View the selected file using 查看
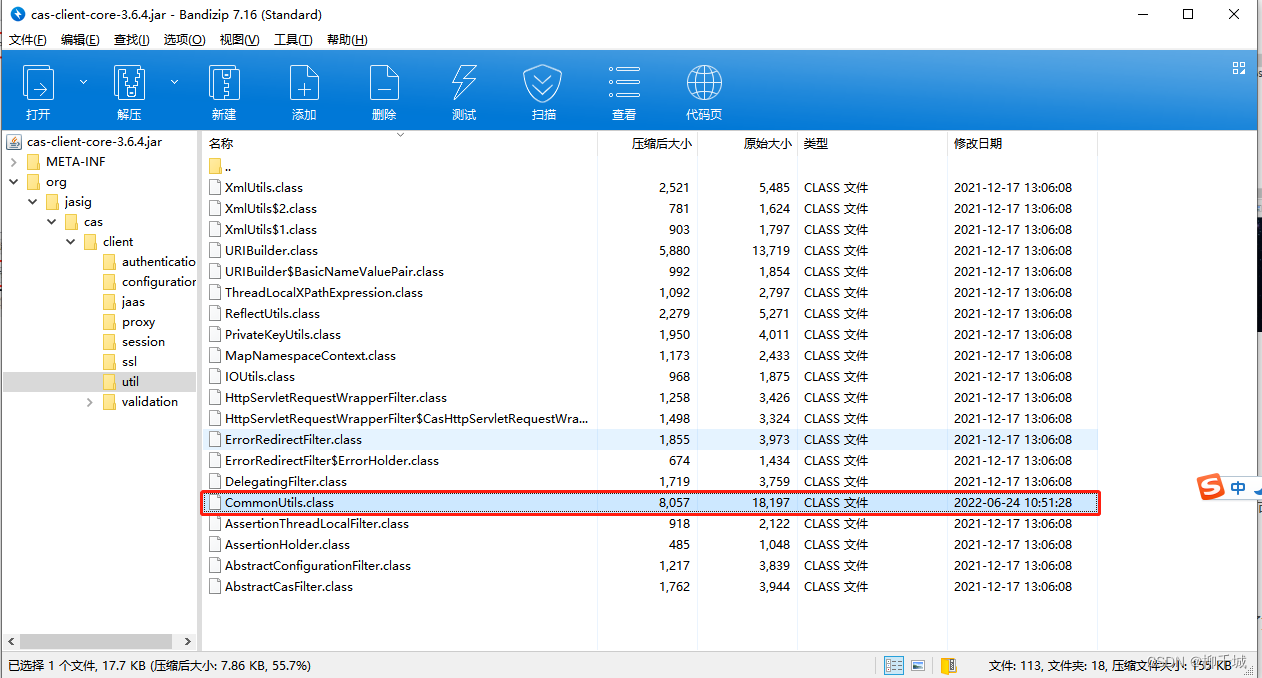 pyautogui.click(x=623, y=92)
